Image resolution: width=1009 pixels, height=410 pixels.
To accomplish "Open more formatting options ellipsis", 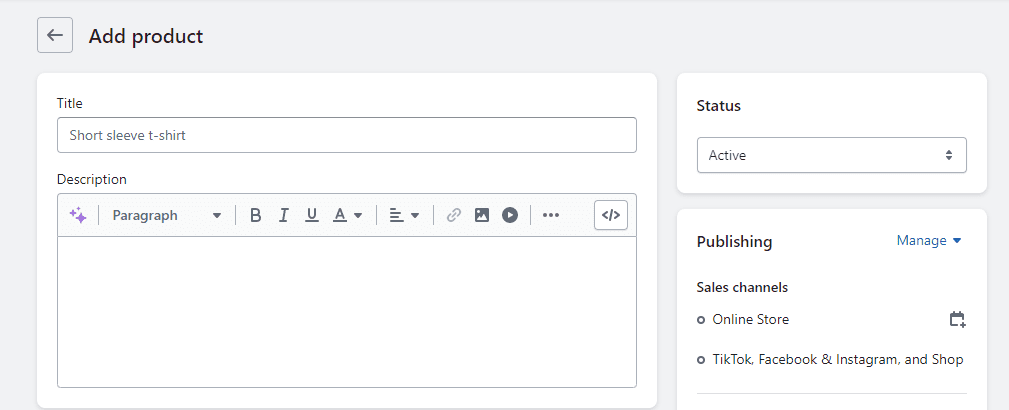I will coord(551,215).
